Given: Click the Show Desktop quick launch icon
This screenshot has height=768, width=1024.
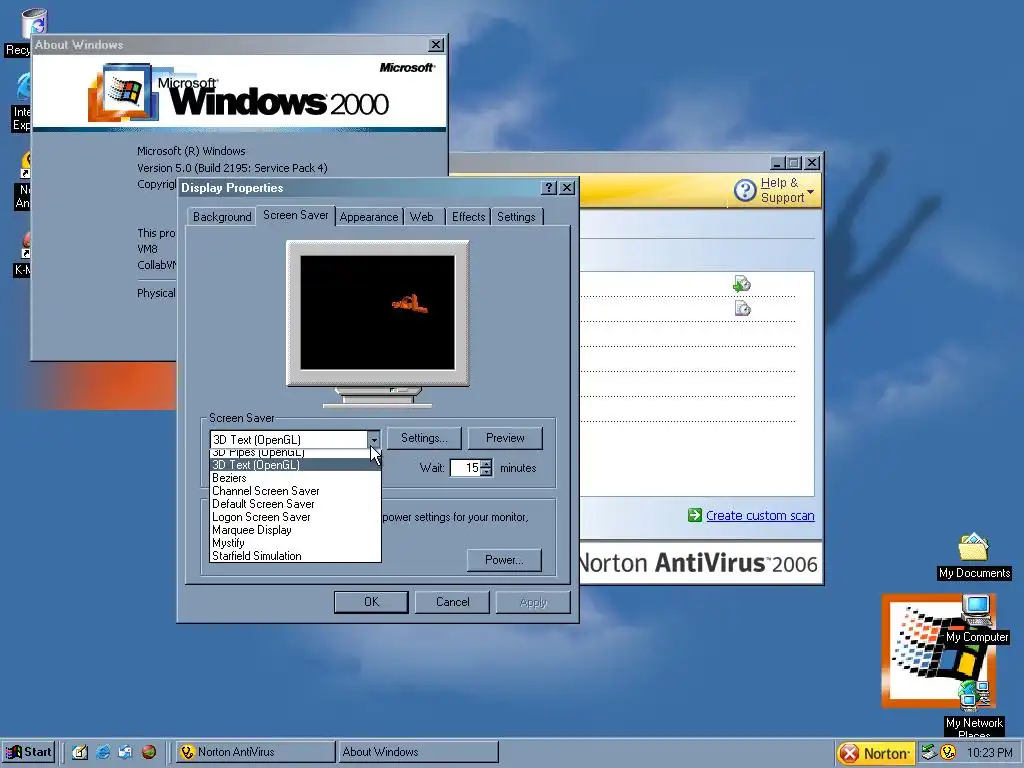Looking at the screenshot, I should (x=80, y=752).
